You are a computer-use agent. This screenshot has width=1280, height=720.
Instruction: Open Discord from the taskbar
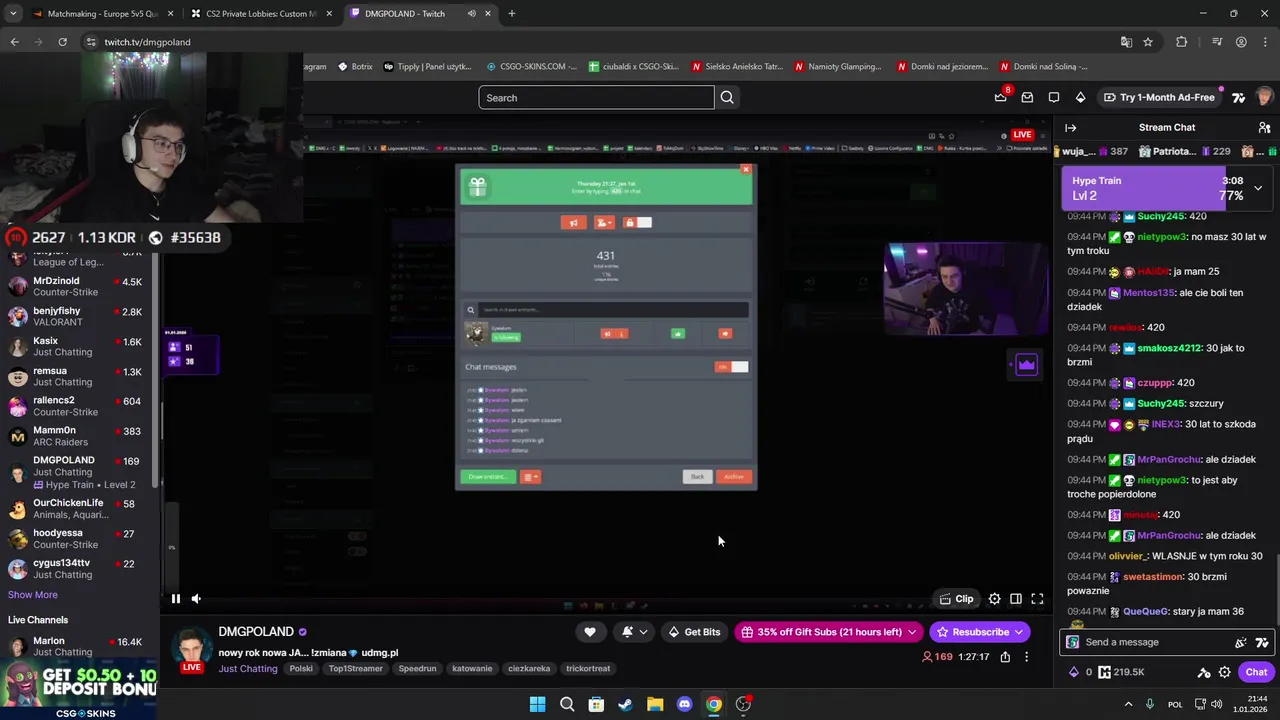point(684,704)
